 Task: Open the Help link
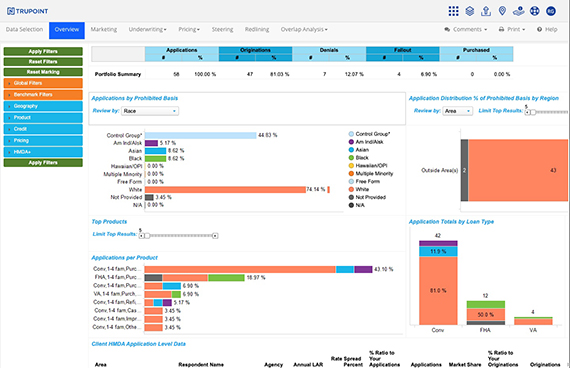[x=547, y=29]
